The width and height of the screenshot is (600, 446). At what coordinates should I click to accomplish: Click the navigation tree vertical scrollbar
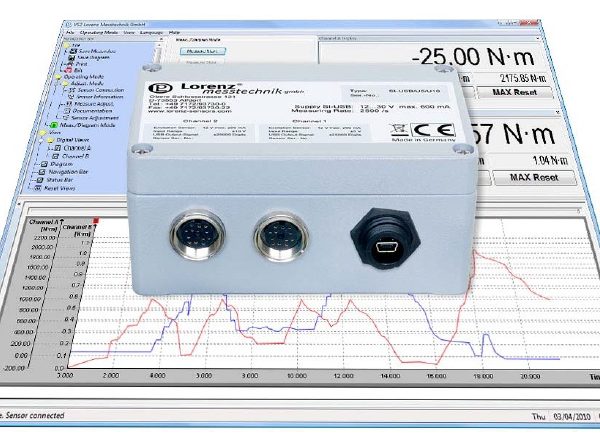tap(158, 54)
